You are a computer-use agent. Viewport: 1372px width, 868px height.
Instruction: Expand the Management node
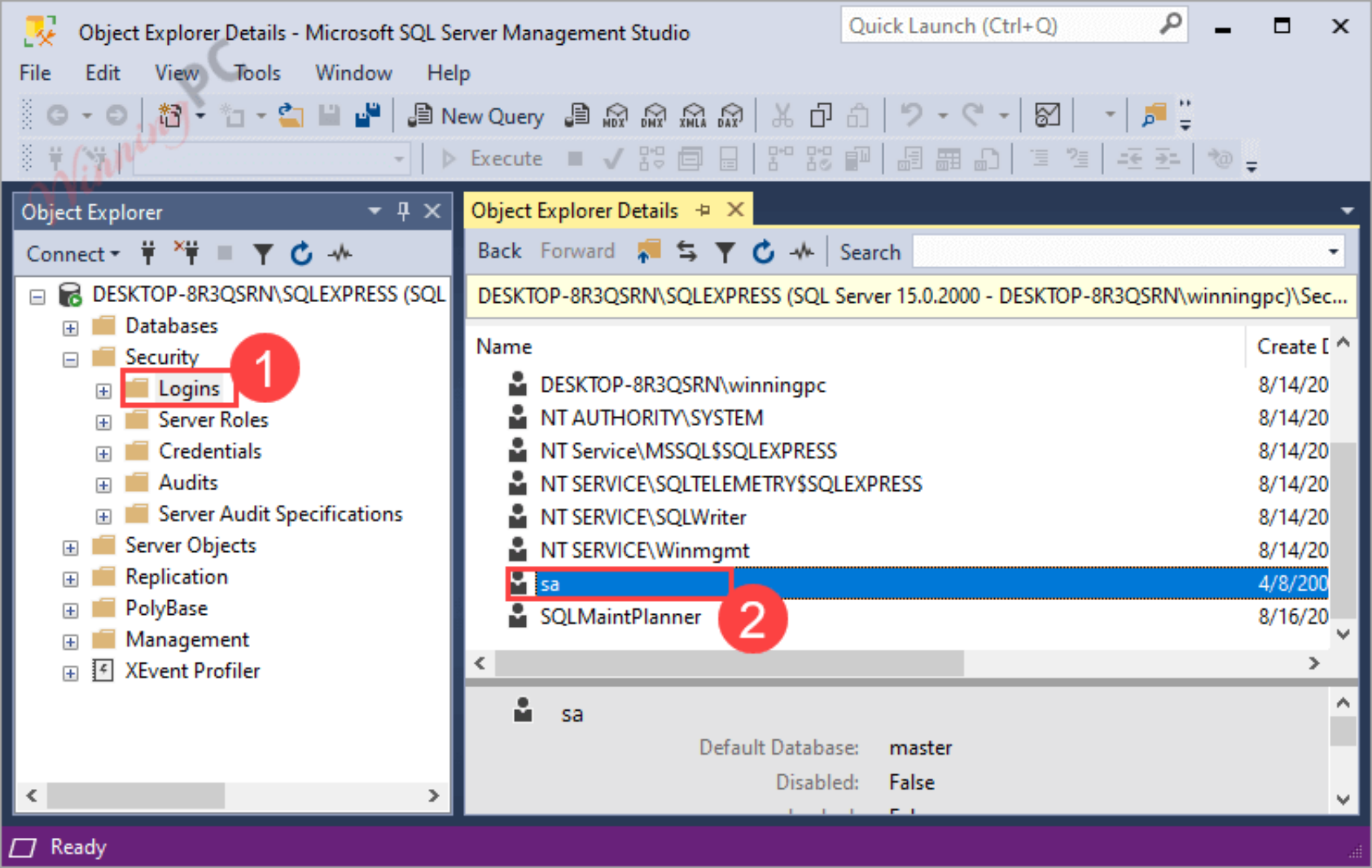(70, 642)
